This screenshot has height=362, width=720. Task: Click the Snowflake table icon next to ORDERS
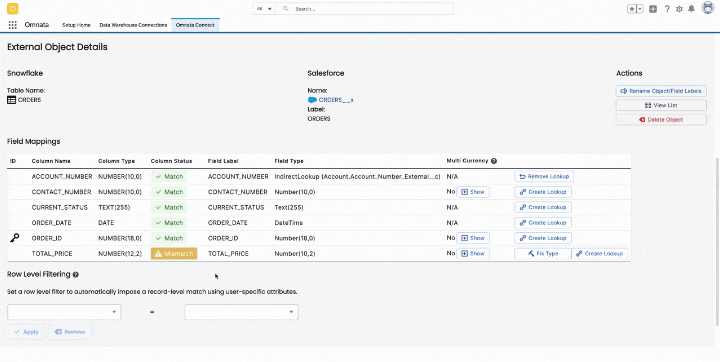click(11, 100)
